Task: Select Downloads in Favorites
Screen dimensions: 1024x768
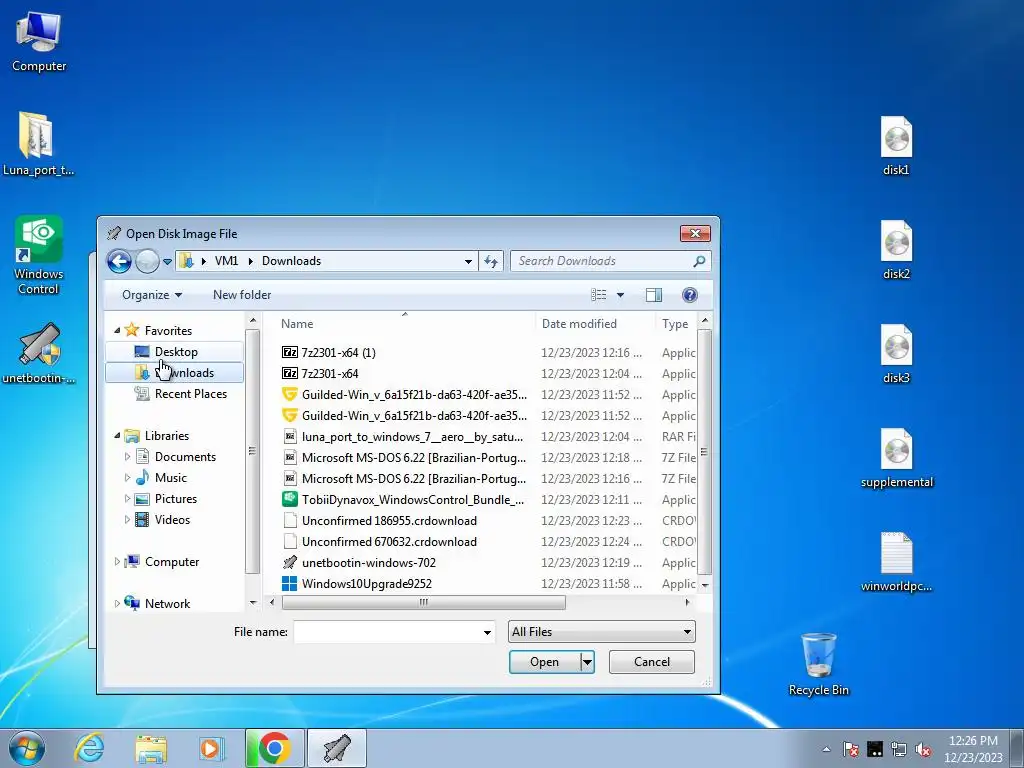Action: coord(174,373)
